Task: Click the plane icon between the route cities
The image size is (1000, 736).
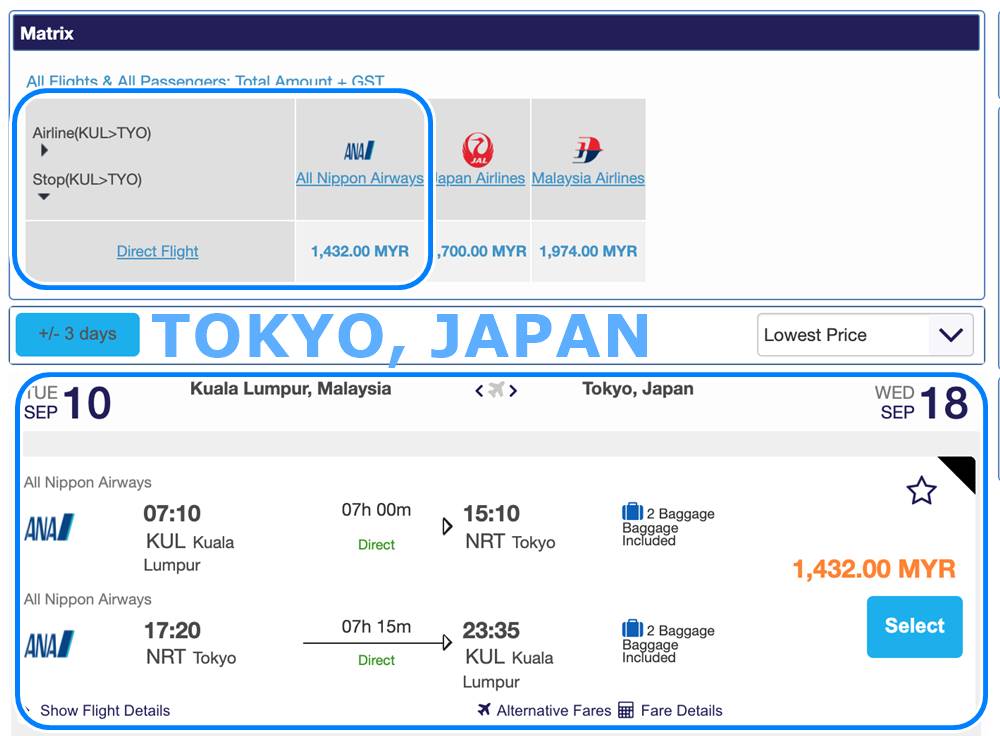Action: pyautogui.click(x=496, y=389)
